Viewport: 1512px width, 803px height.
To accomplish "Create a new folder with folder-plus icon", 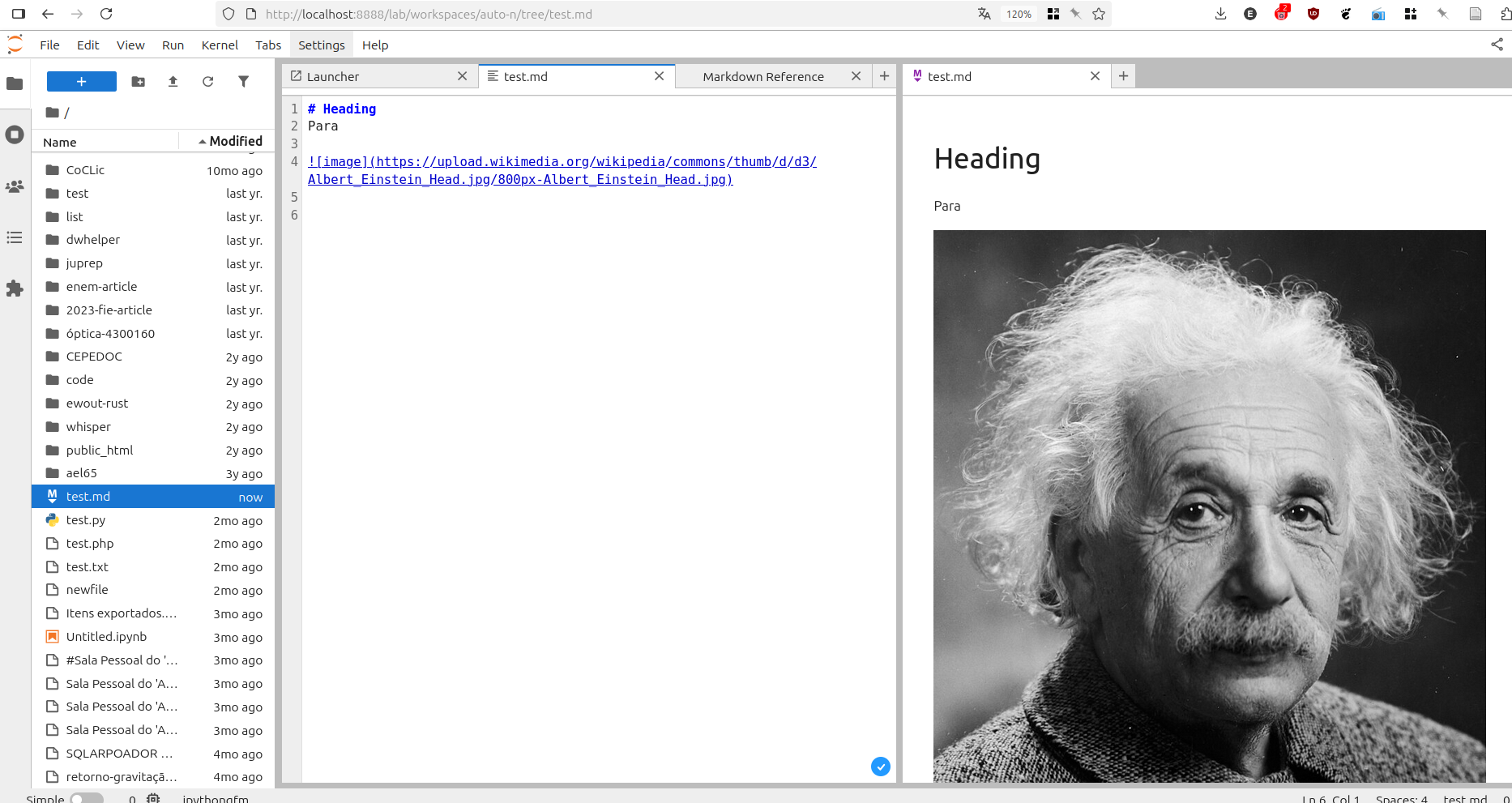I will (x=139, y=81).
